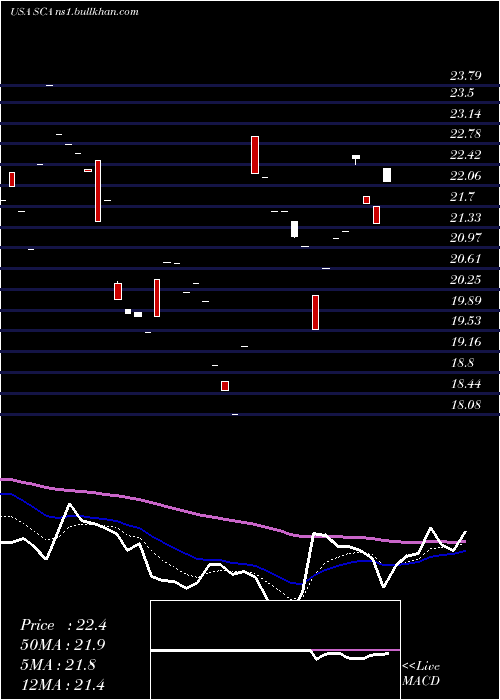The image size is (500, 700).
Task: Click the 12MA : 21.4 readout
Action: (63, 684)
